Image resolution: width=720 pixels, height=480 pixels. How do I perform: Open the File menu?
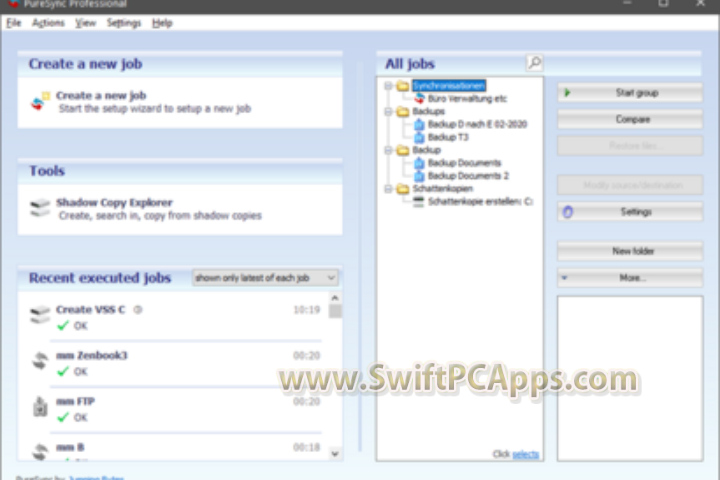14,23
